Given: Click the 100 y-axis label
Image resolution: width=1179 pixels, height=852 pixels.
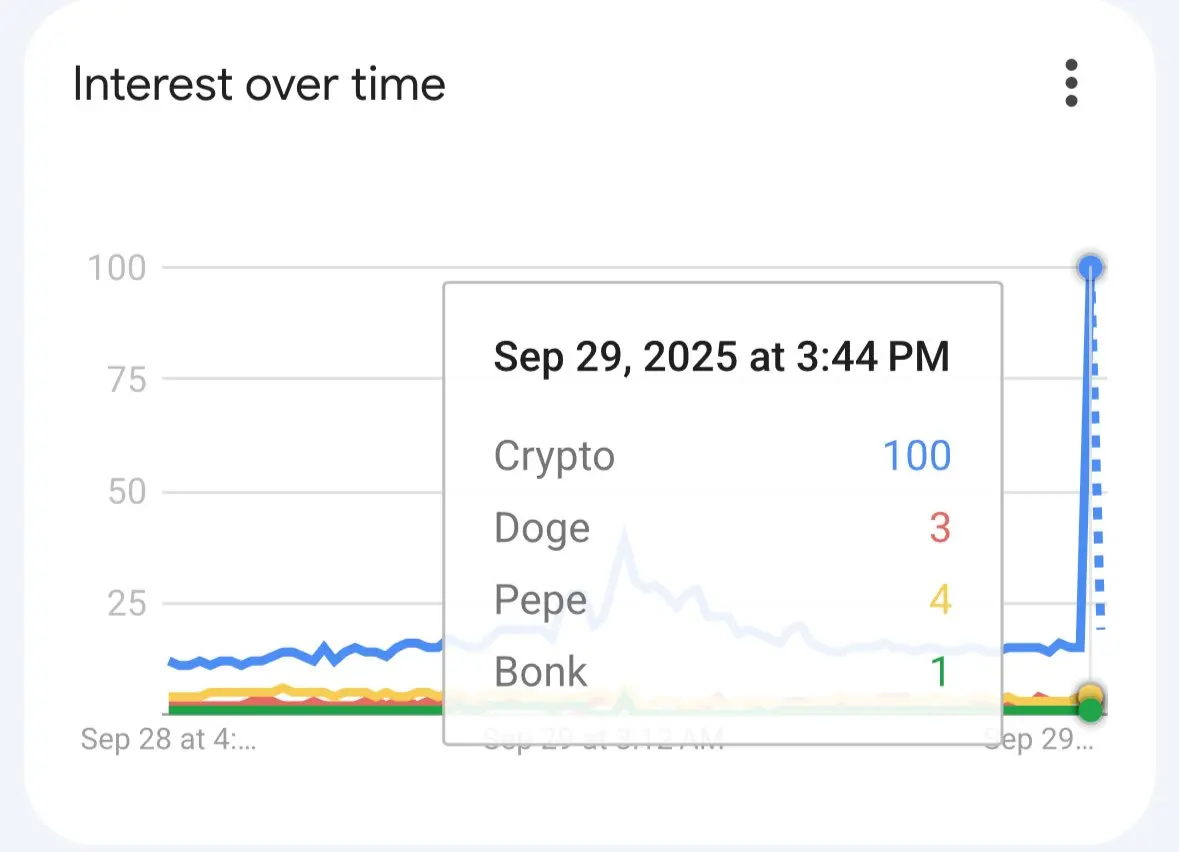Looking at the screenshot, I should click(117, 268).
